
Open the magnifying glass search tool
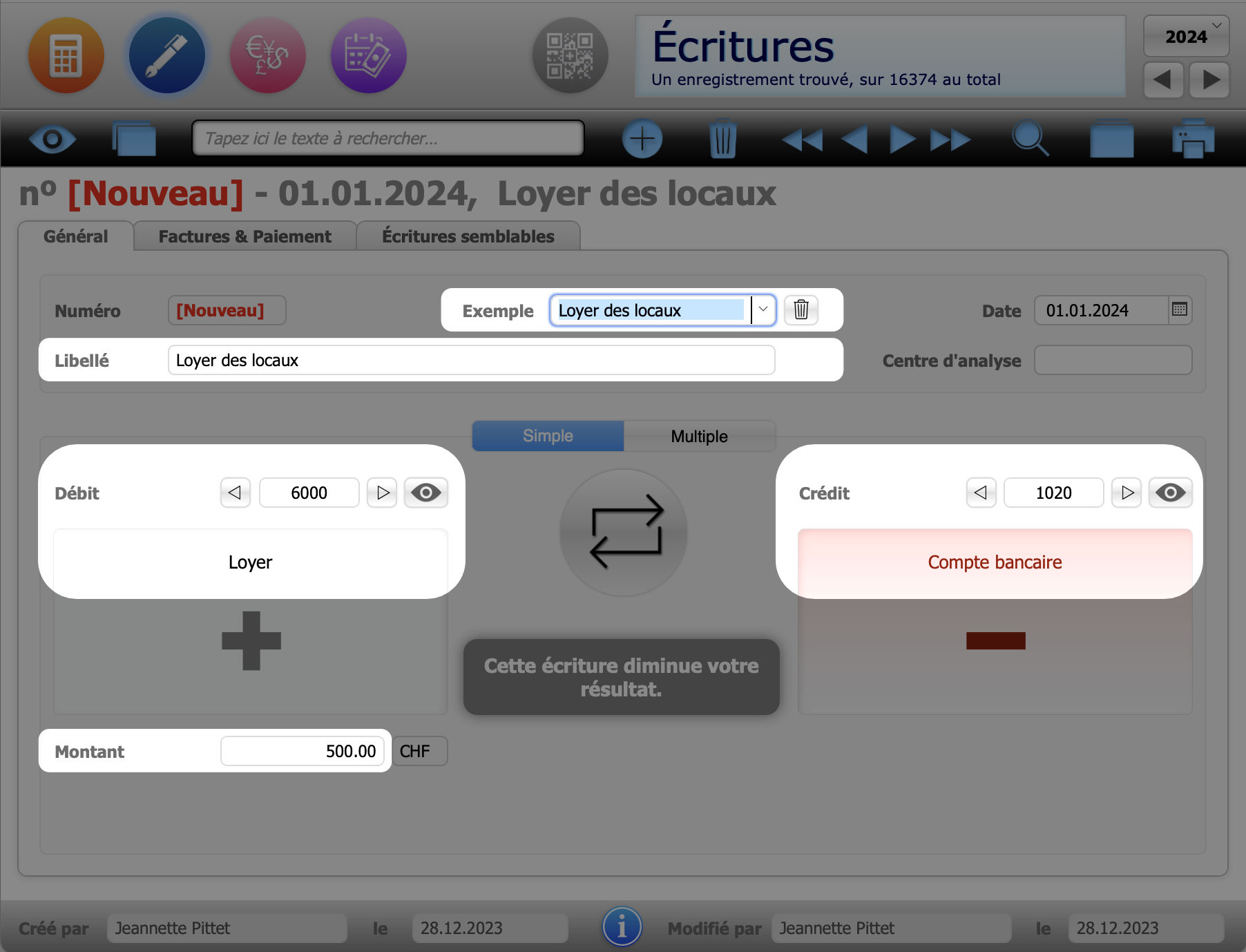(1031, 139)
